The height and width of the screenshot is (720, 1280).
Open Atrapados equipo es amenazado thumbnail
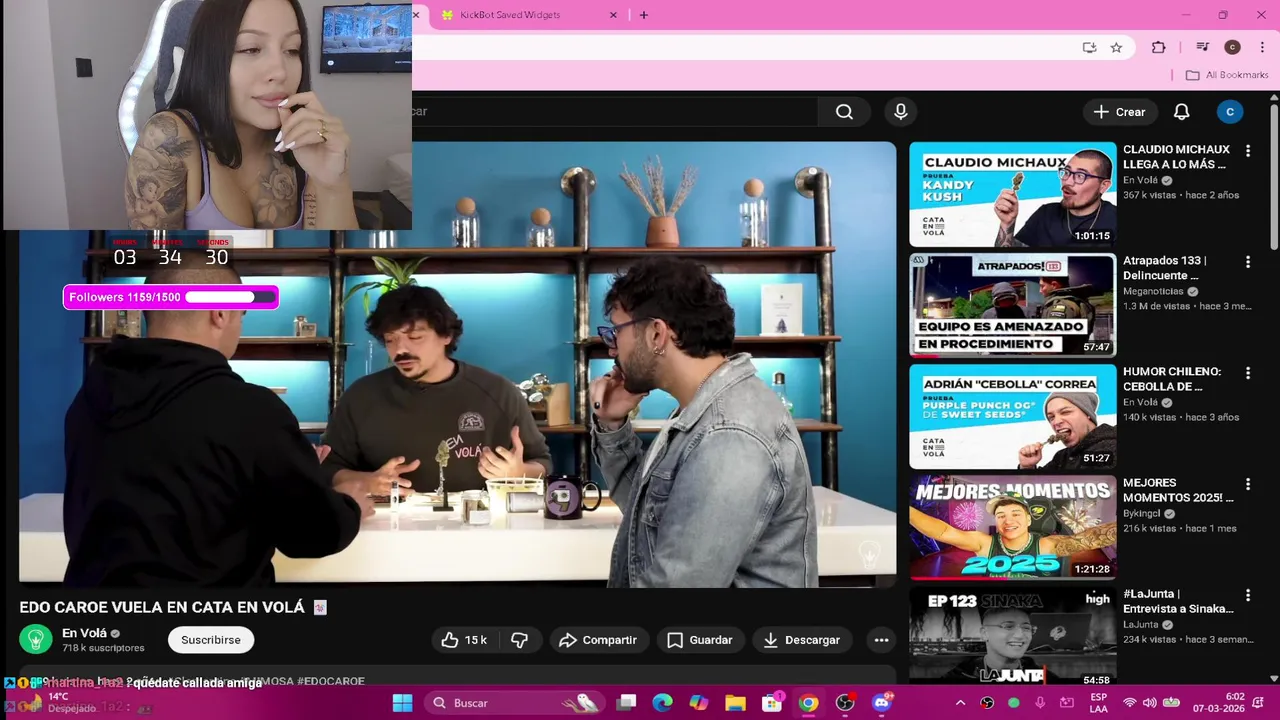coord(1012,305)
